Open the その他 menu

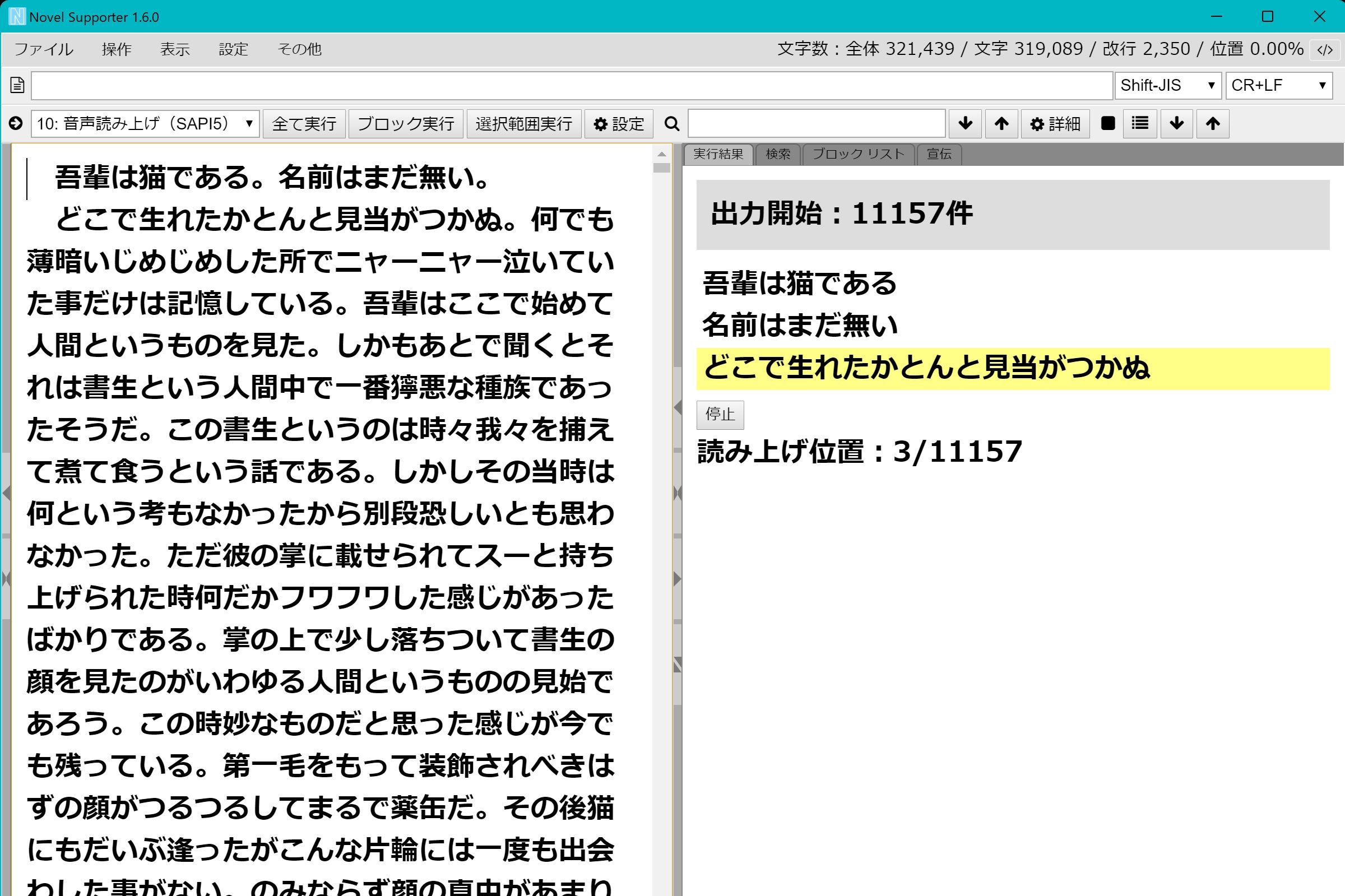(299, 50)
